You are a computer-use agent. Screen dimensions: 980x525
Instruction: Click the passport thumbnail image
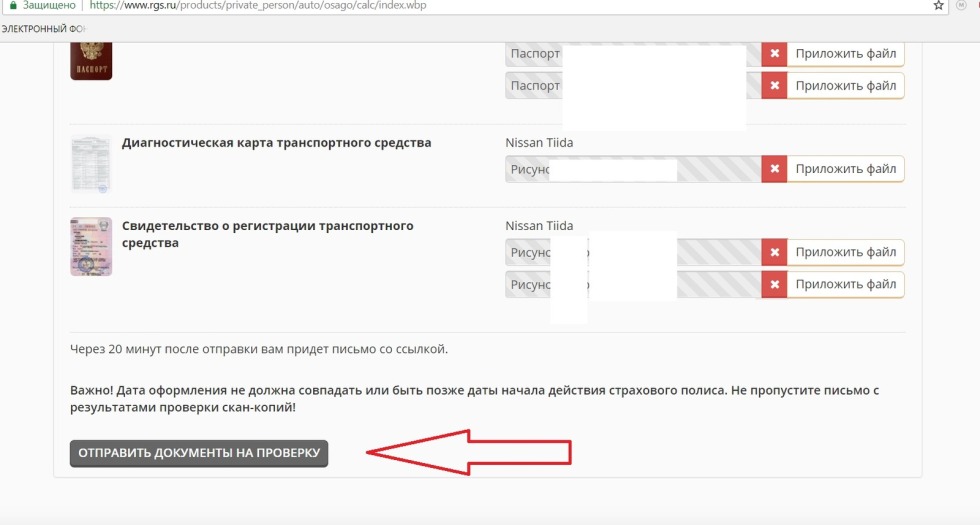click(x=91, y=62)
